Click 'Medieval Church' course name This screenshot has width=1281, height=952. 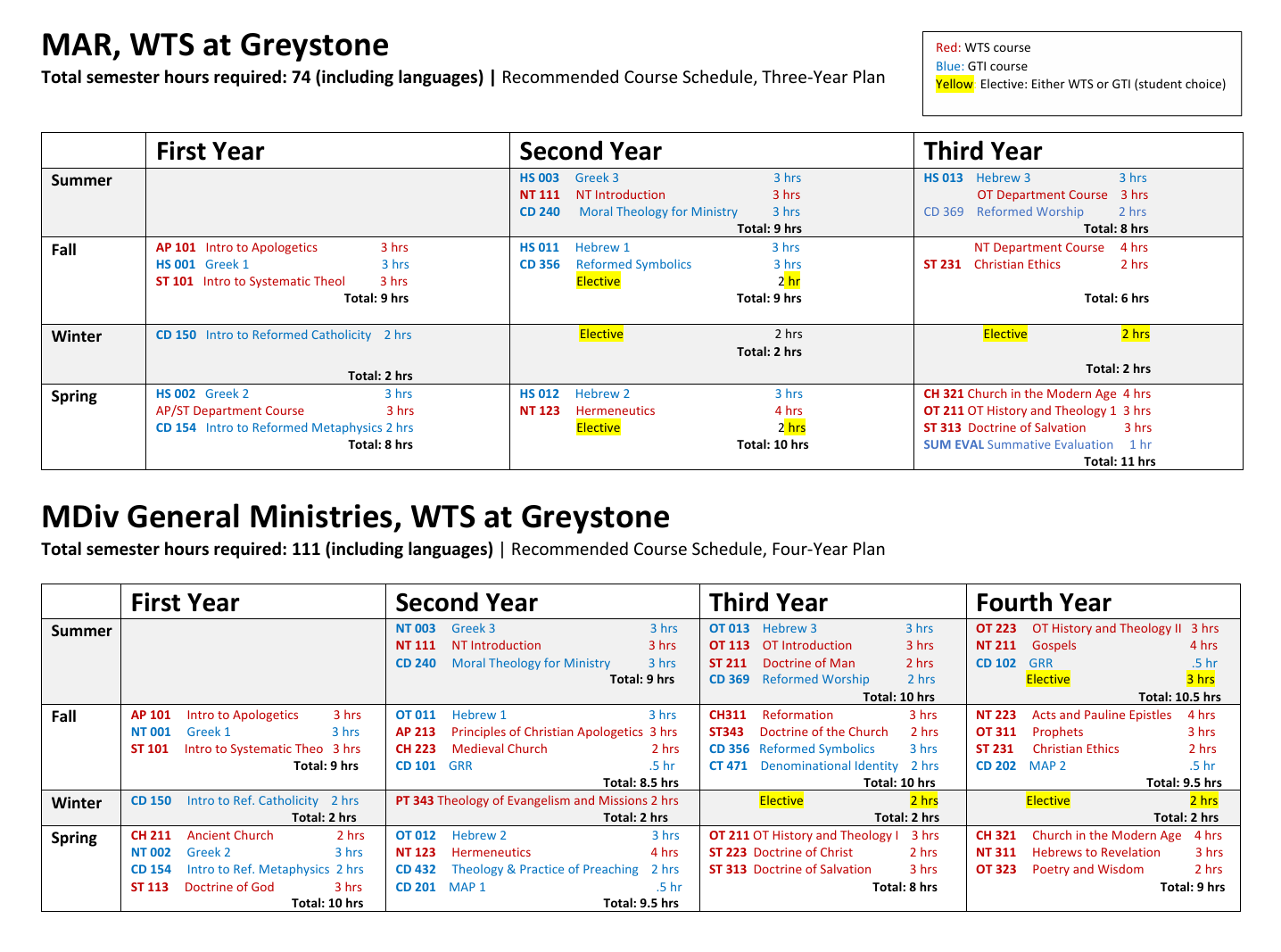tap(500, 749)
